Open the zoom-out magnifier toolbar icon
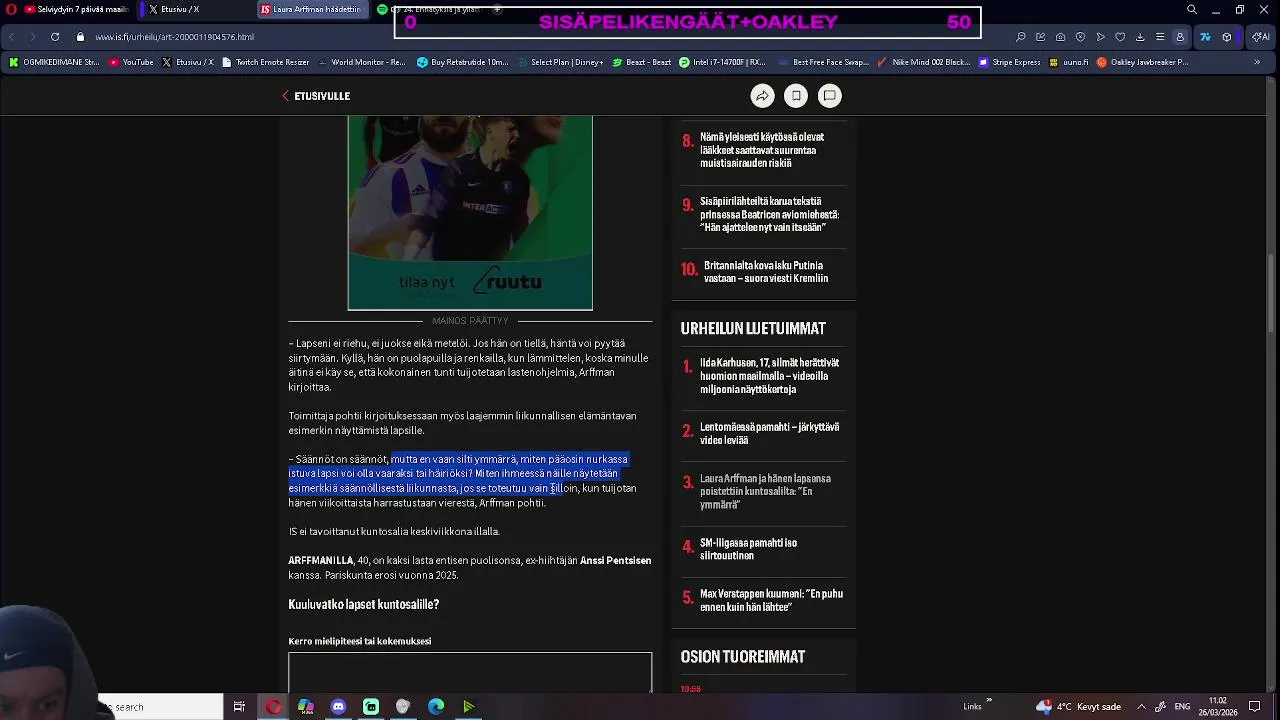Screen dimensions: 1280x720 pos(1021,37)
